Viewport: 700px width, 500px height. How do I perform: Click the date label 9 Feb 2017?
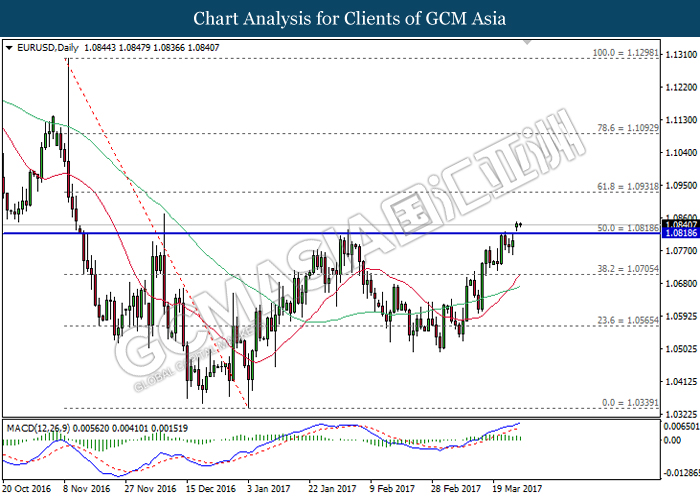(392, 489)
